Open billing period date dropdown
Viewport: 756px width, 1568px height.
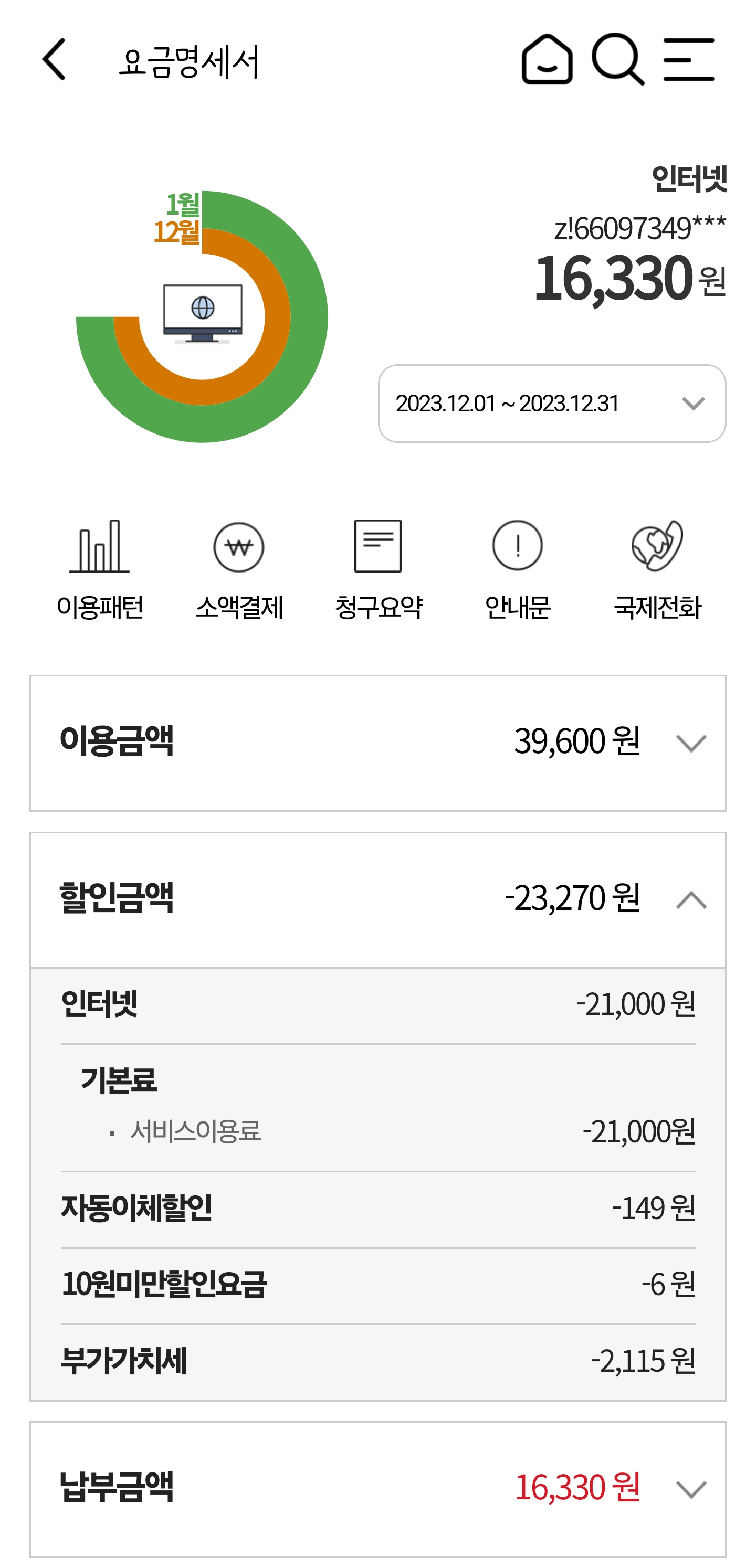click(x=551, y=404)
